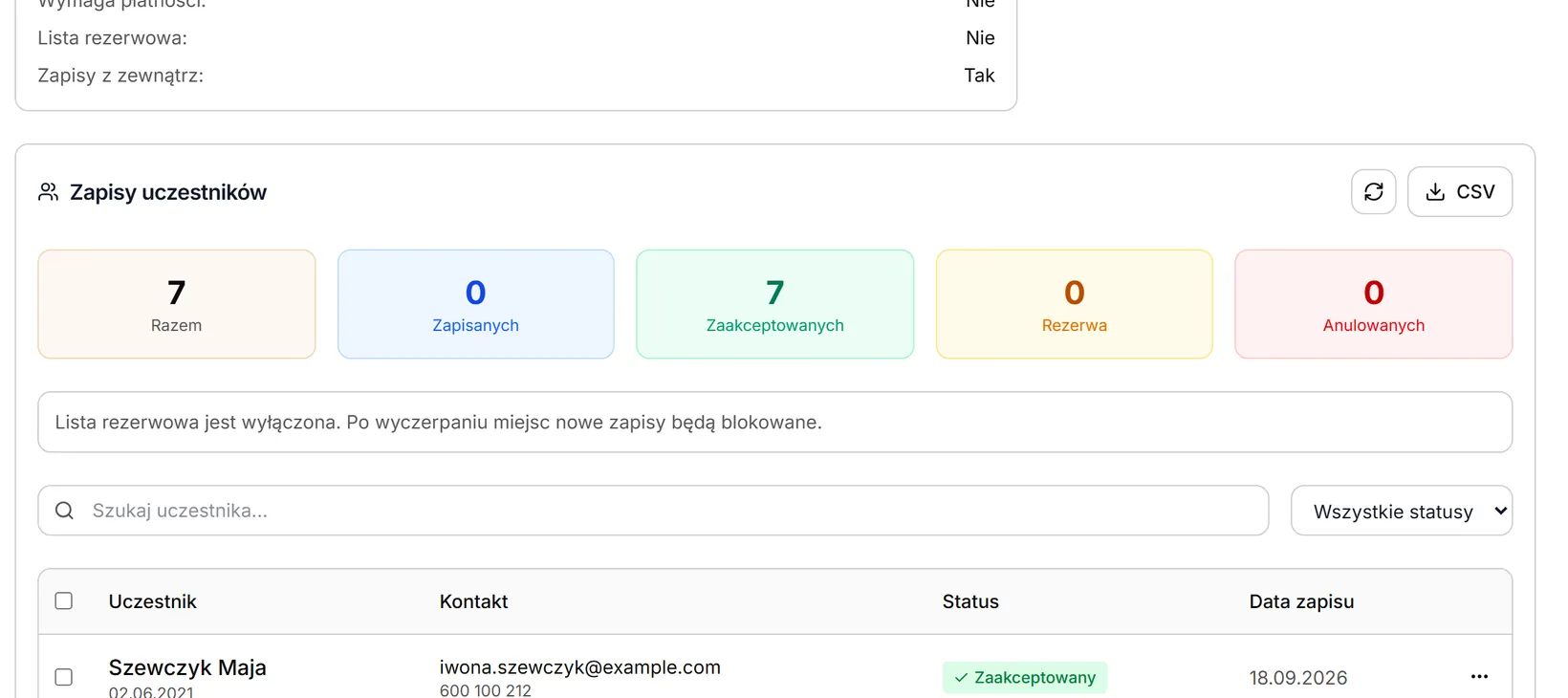1568x698 pixels.
Task: Click the participant name Szewczyk Maja
Action: point(187,667)
